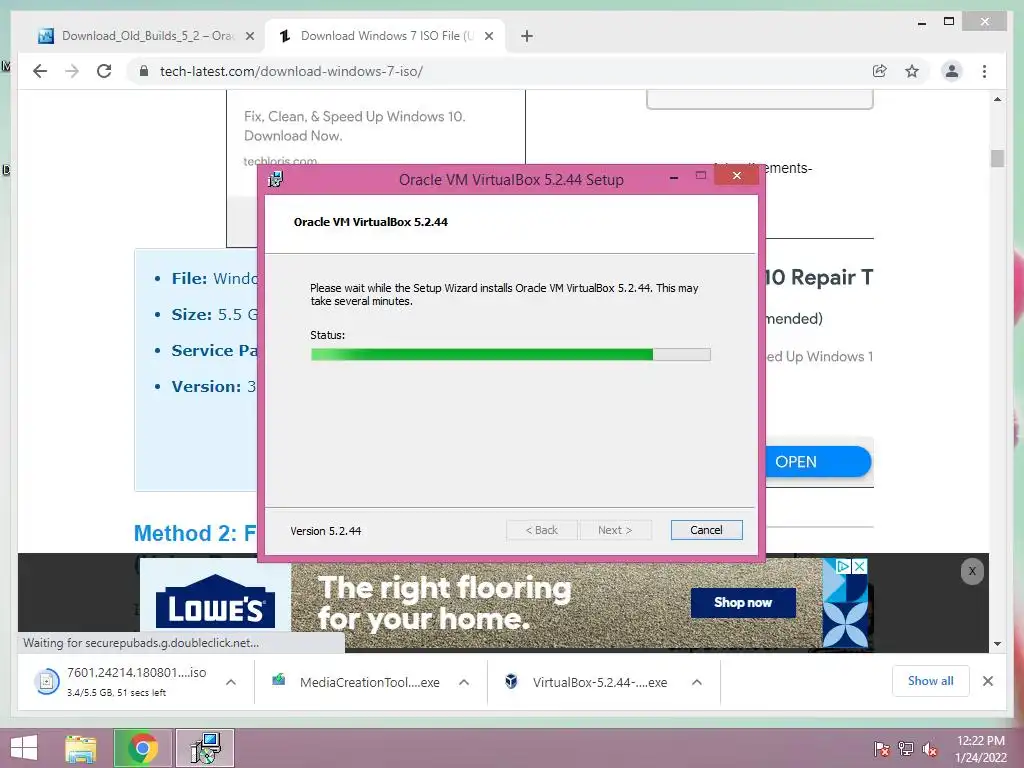Viewport: 1024px width, 768px height.
Task: Switch to Chrome in the taskbar
Action: point(142,748)
